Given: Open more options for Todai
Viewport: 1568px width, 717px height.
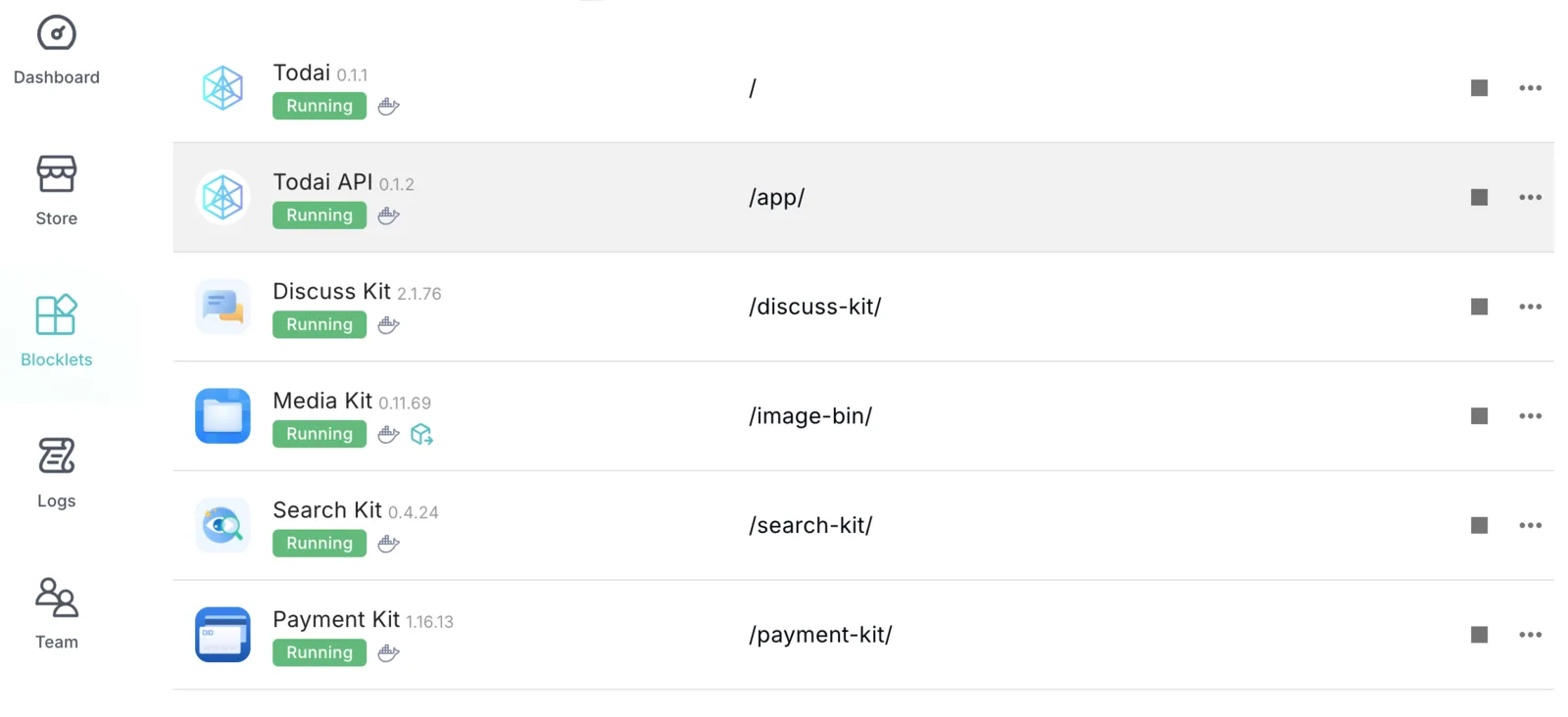Looking at the screenshot, I should 1530,88.
